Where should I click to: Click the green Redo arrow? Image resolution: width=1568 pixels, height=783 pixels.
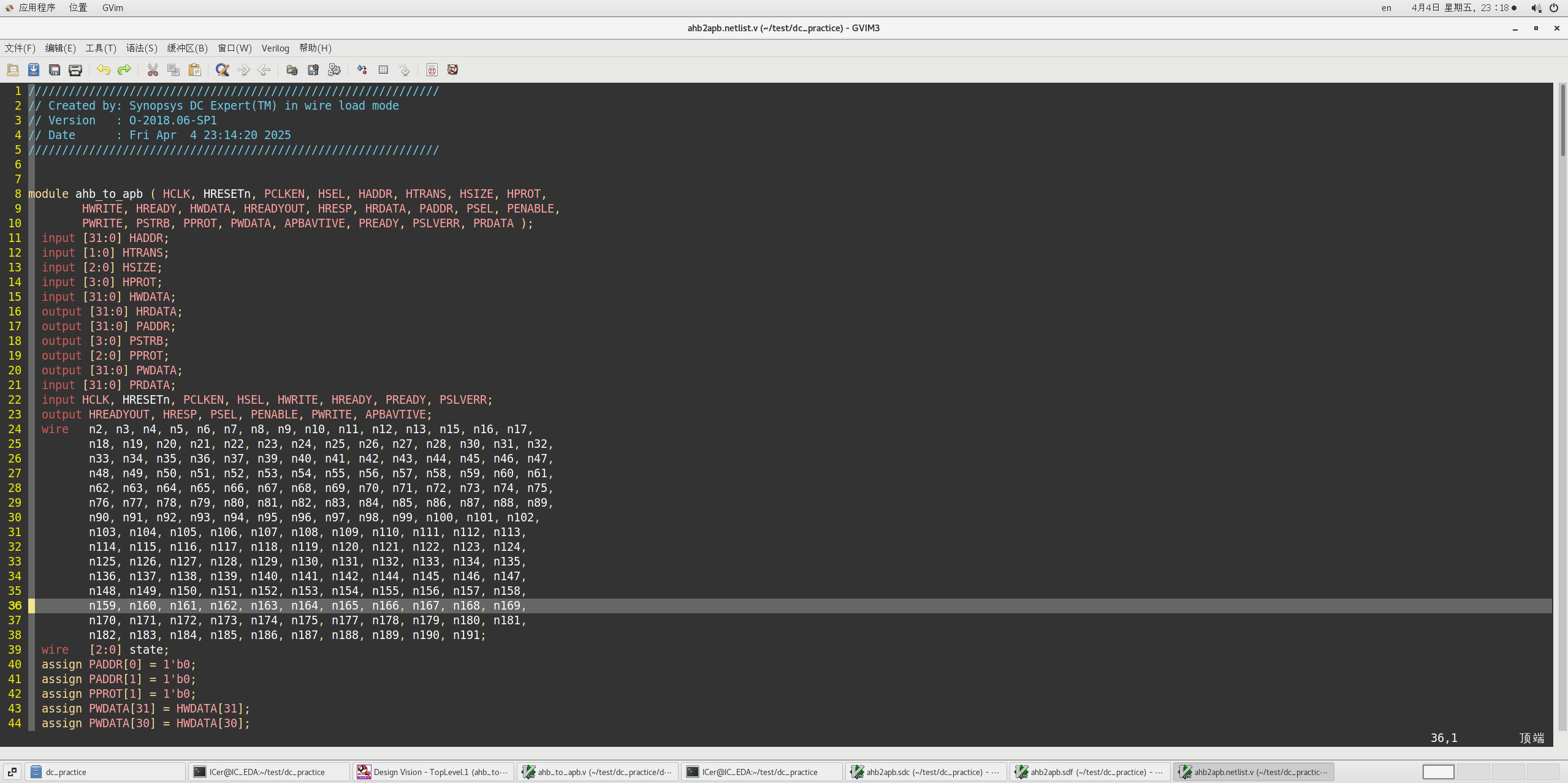pos(124,70)
